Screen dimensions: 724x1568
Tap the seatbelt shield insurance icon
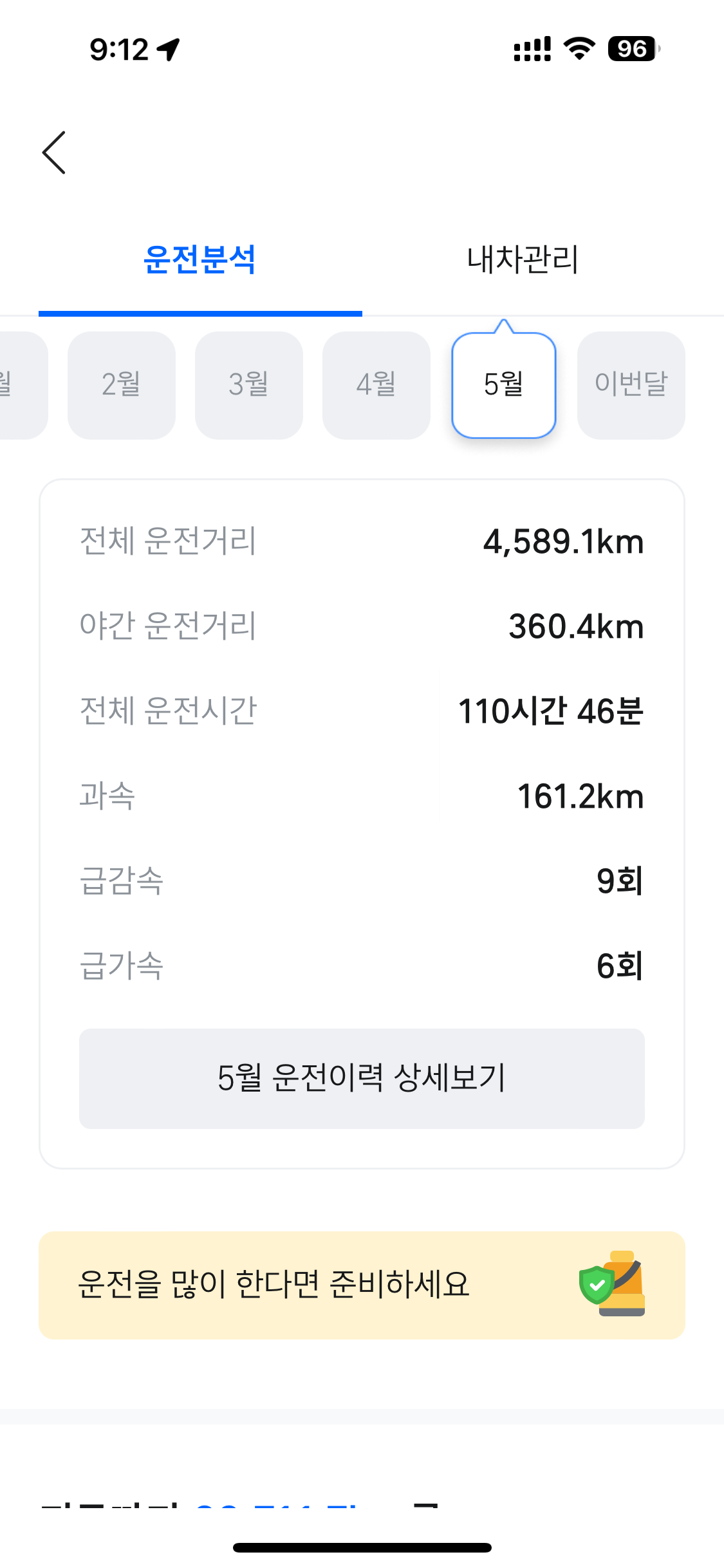[613, 1285]
